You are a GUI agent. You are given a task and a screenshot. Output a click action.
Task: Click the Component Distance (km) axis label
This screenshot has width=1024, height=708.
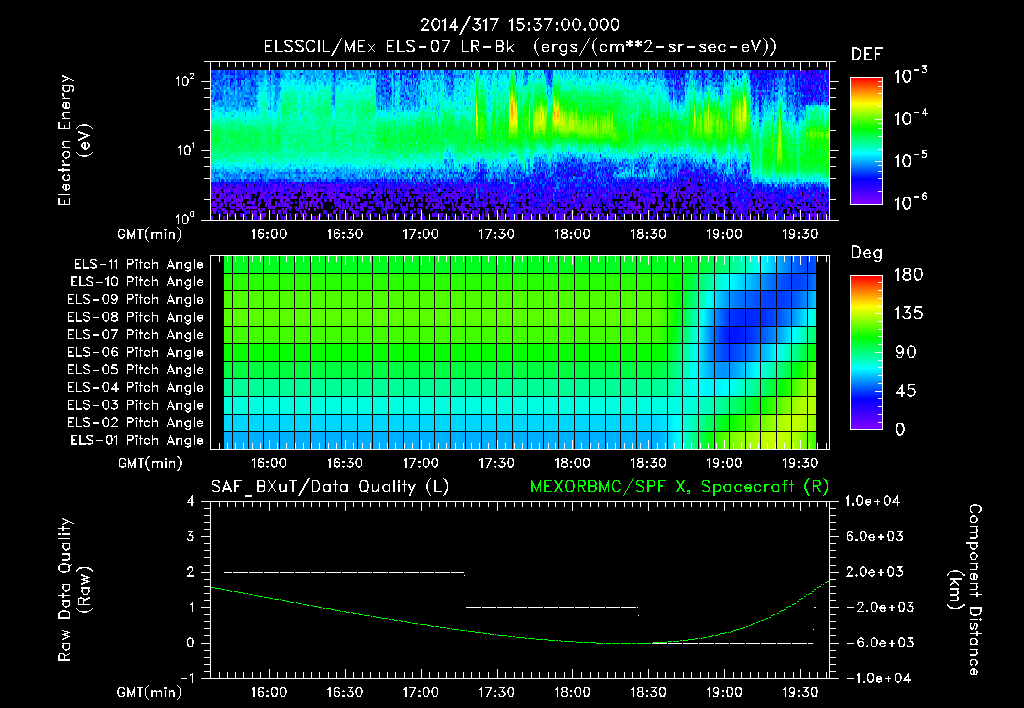click(965, 589)
